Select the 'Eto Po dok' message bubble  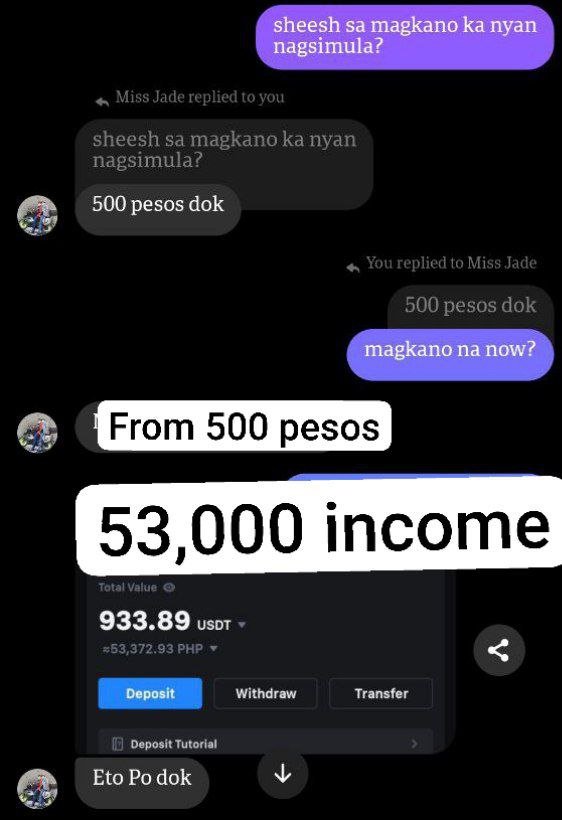point(142,783)
